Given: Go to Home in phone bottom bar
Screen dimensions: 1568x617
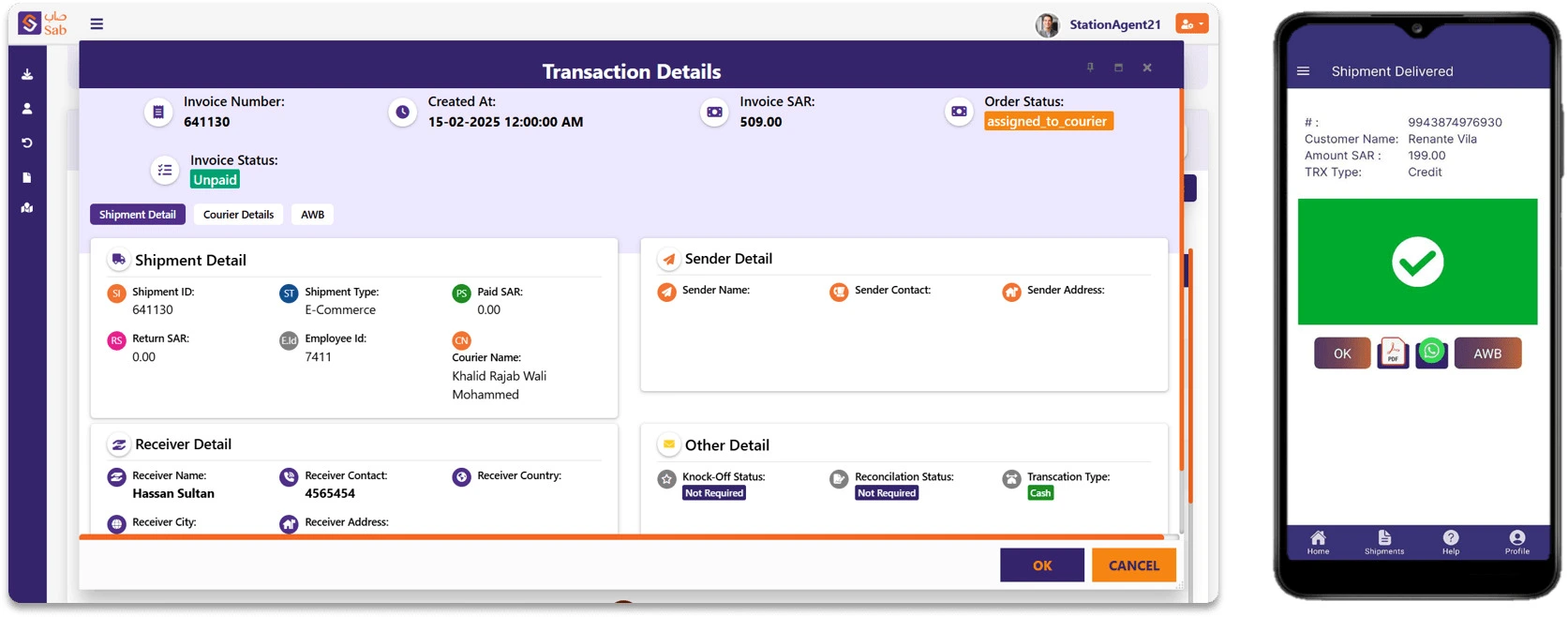Looking at the screenshot, I should (x=1318, y=542).
